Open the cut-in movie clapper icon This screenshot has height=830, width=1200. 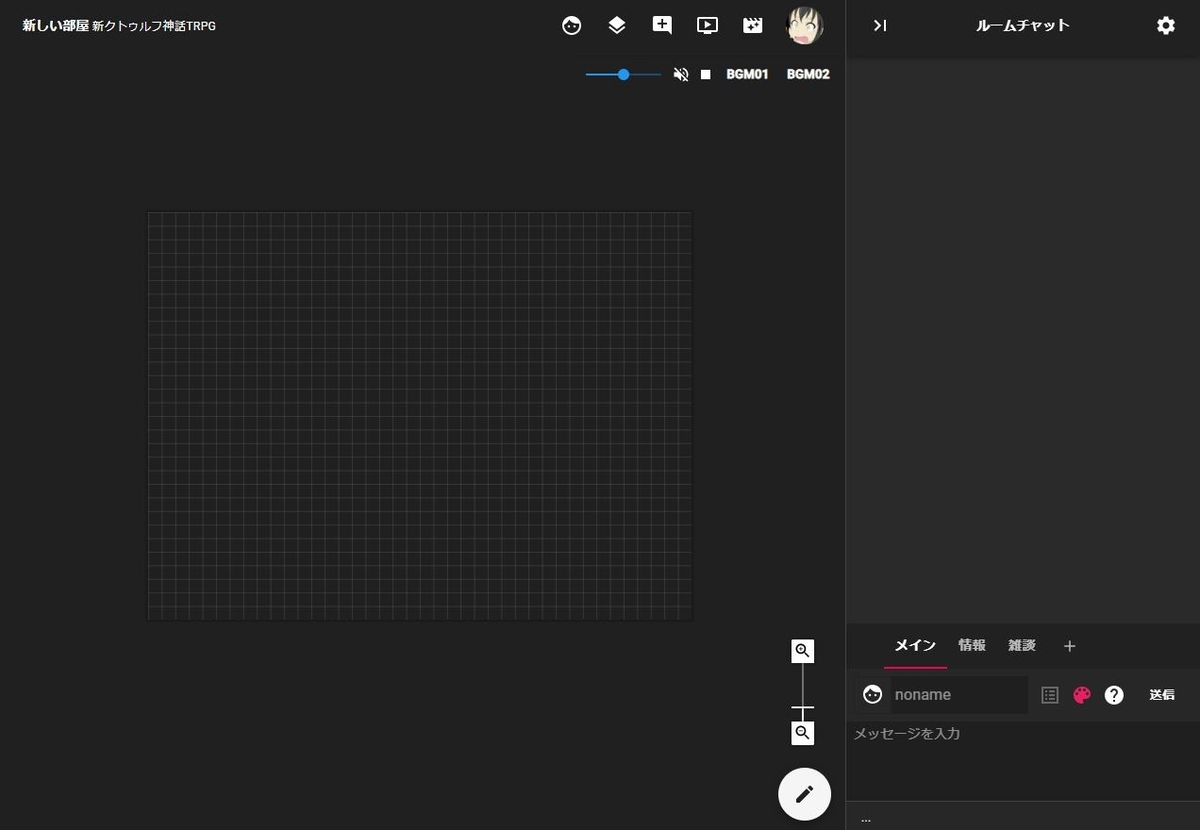(753, 26)
